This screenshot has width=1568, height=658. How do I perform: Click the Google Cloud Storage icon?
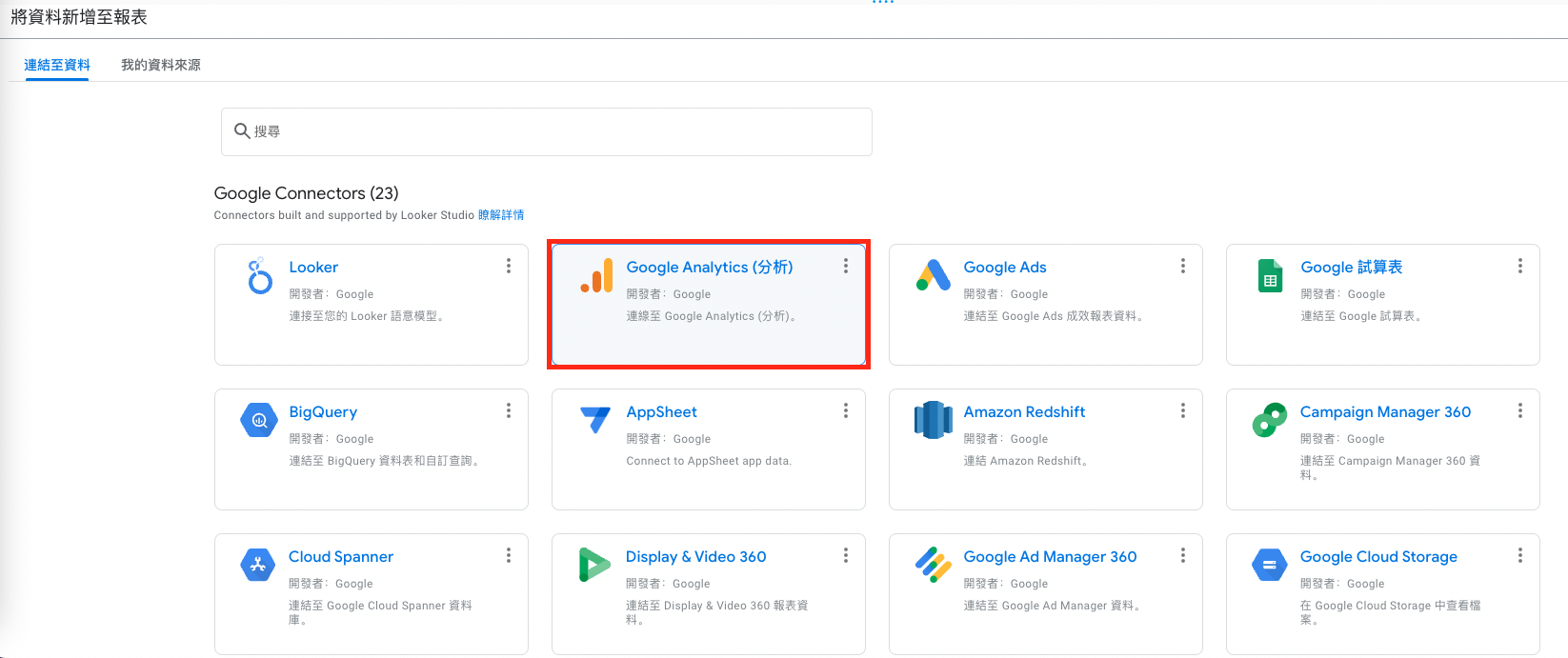[1270, 565]
